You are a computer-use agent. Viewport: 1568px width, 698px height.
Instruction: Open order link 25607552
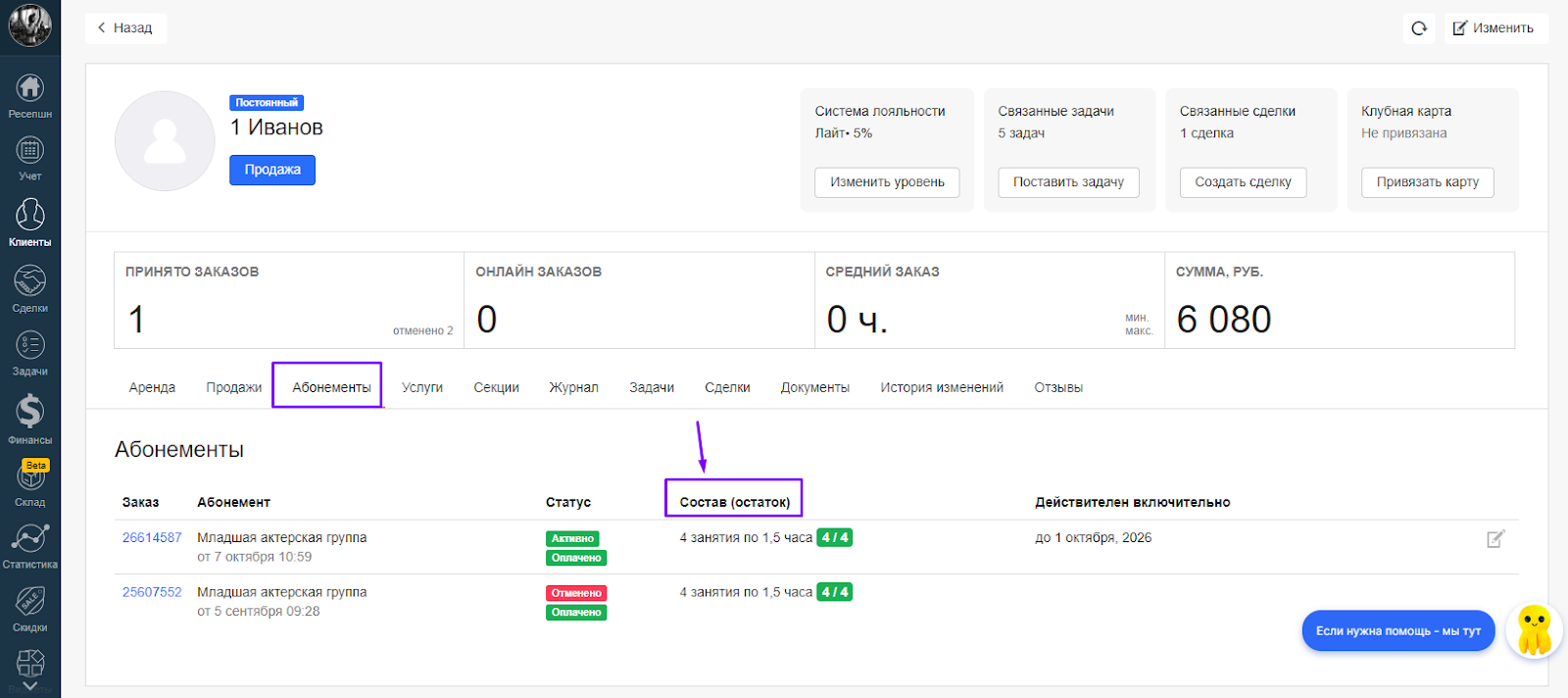click(152, 592)
